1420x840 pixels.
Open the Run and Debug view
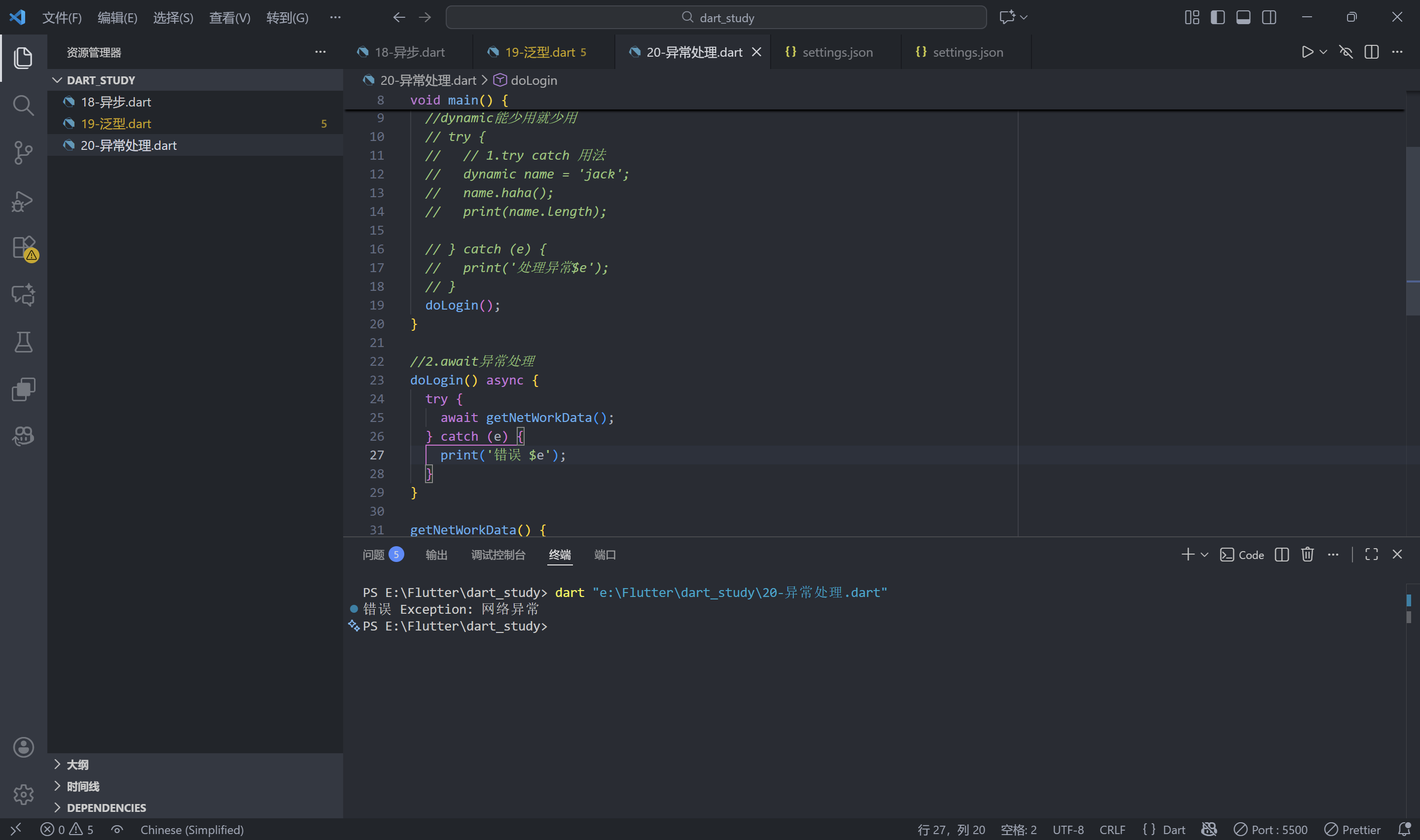coord(23,201)
